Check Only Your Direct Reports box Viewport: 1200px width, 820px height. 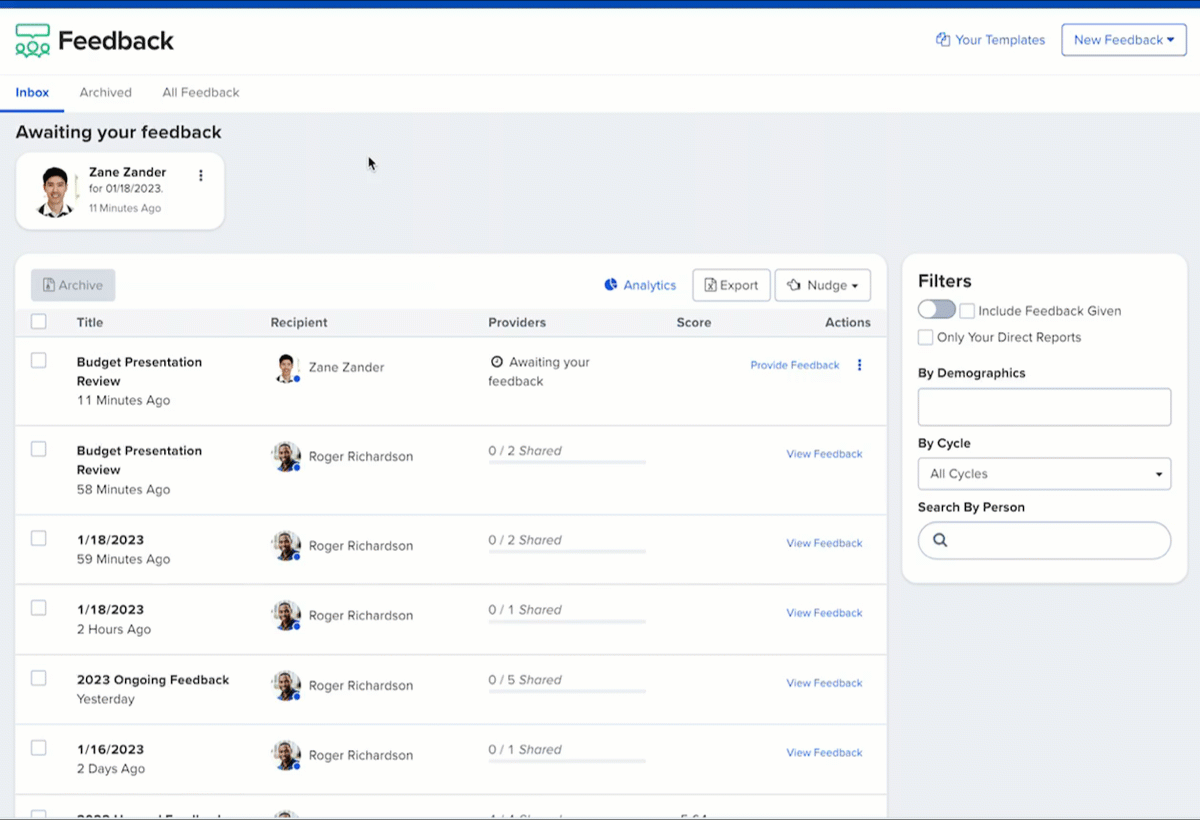926,337
